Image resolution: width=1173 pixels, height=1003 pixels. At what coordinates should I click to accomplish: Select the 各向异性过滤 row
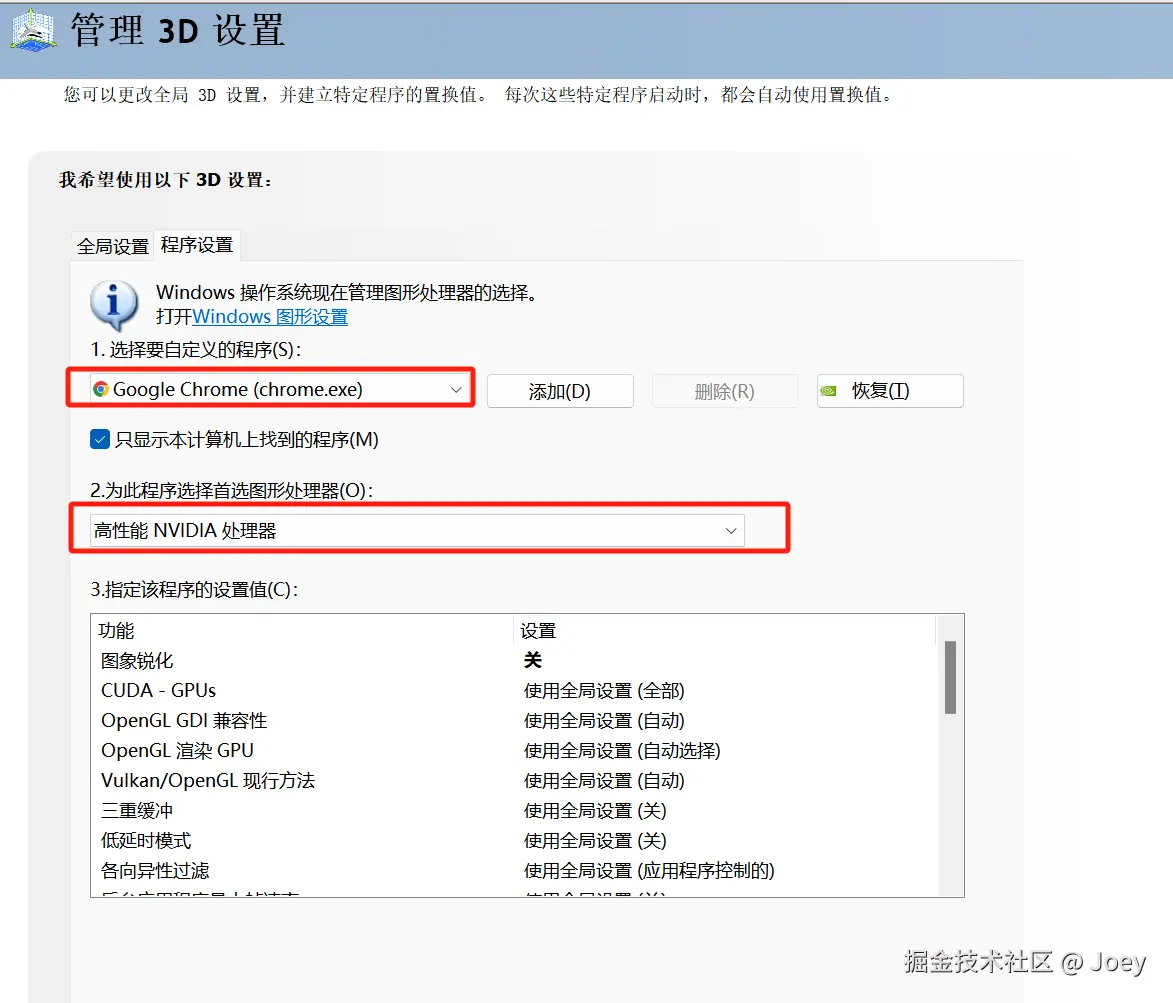tap(513, 870)
